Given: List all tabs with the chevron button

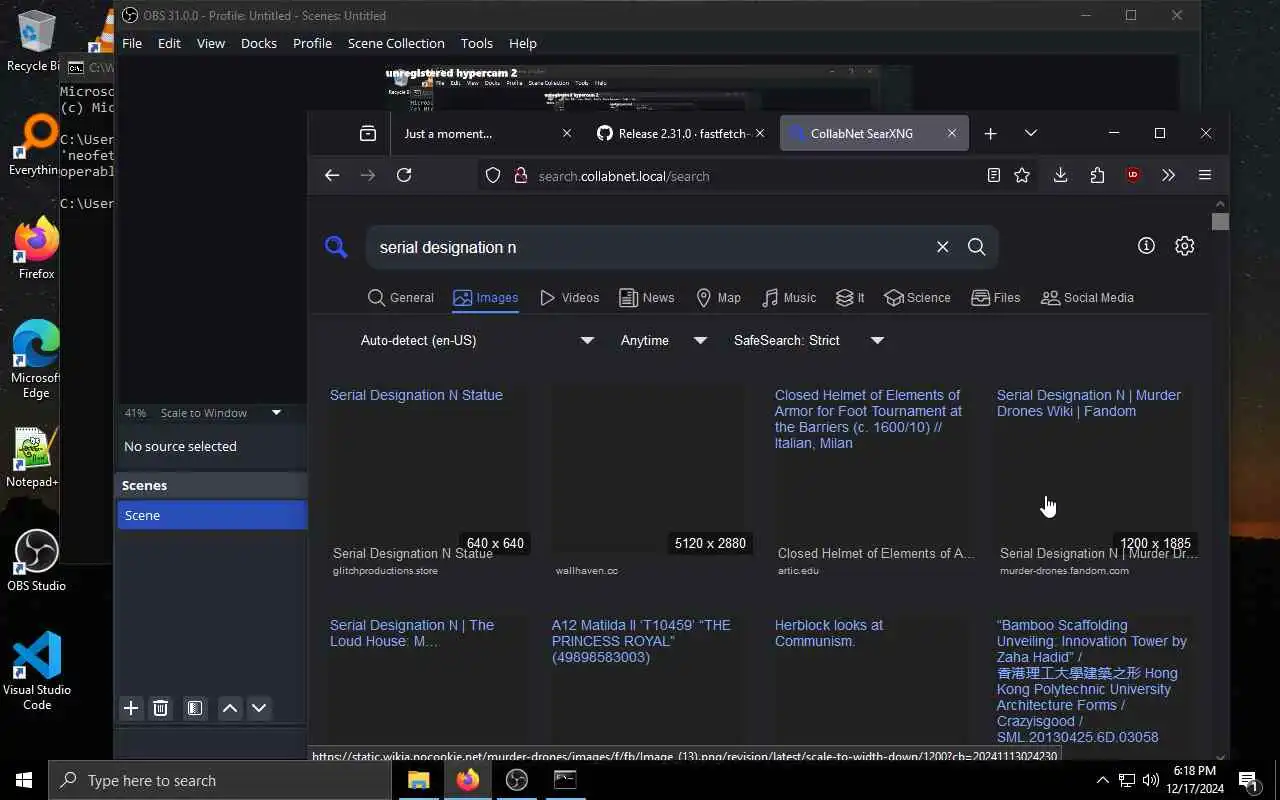Looking at the screenshot, I should tap(1031, 133).
